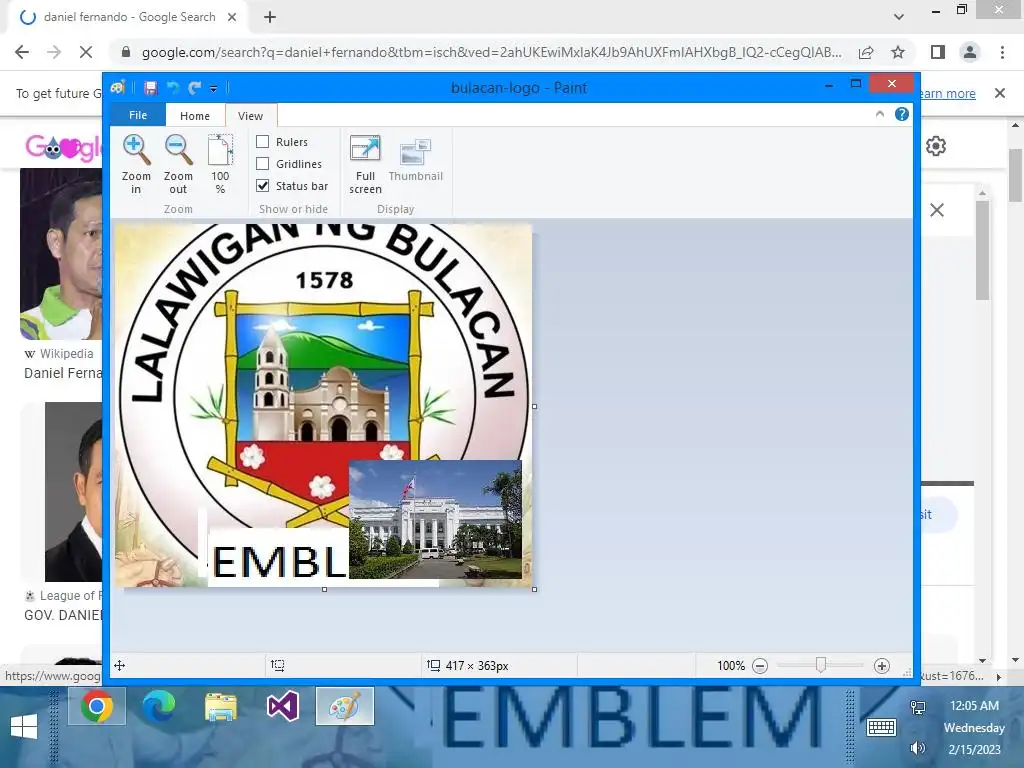The height and width of the screenshot is (768, 1024).
Task: Launch Microsoft Edge from the taskbar
Action: [x=159, y=706]
